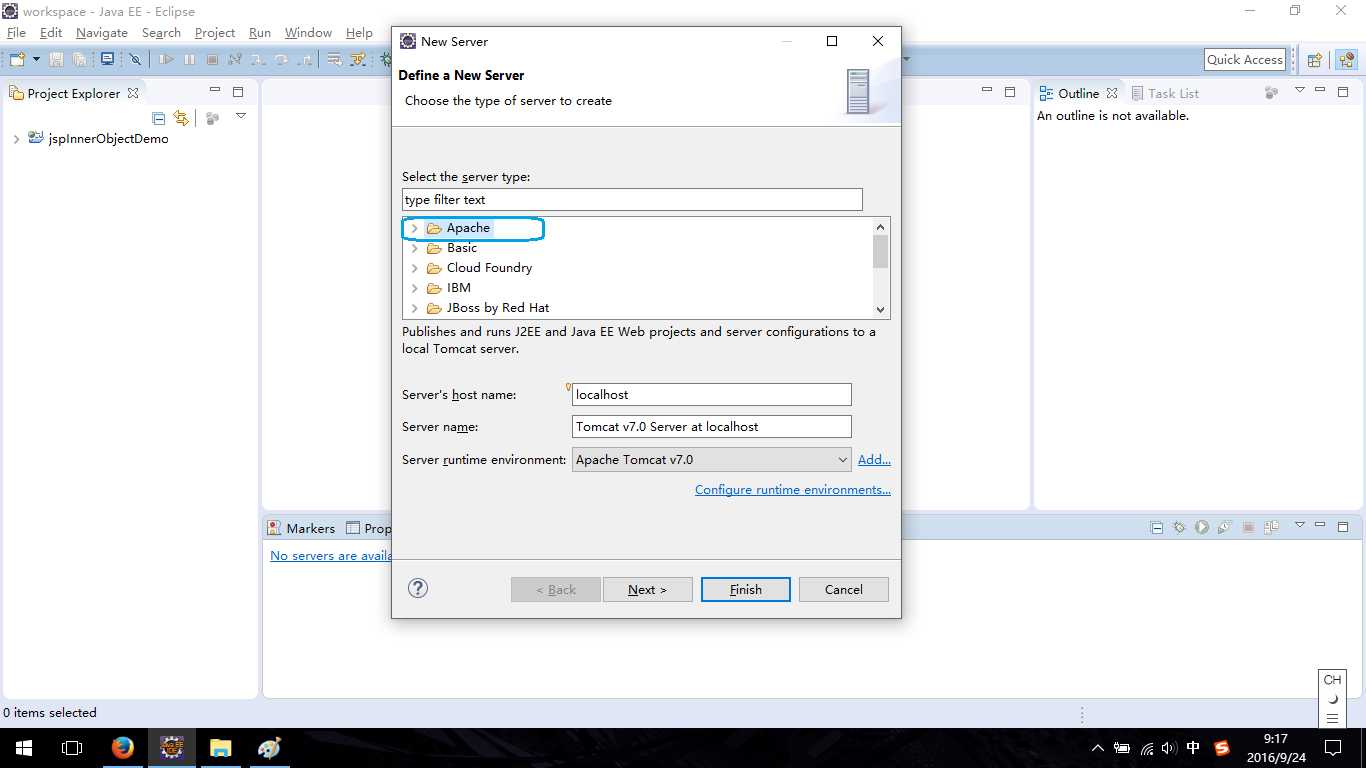Open Firefox from the taskbar
This screenshot has width=1366, height=768.
pos(122,747)
